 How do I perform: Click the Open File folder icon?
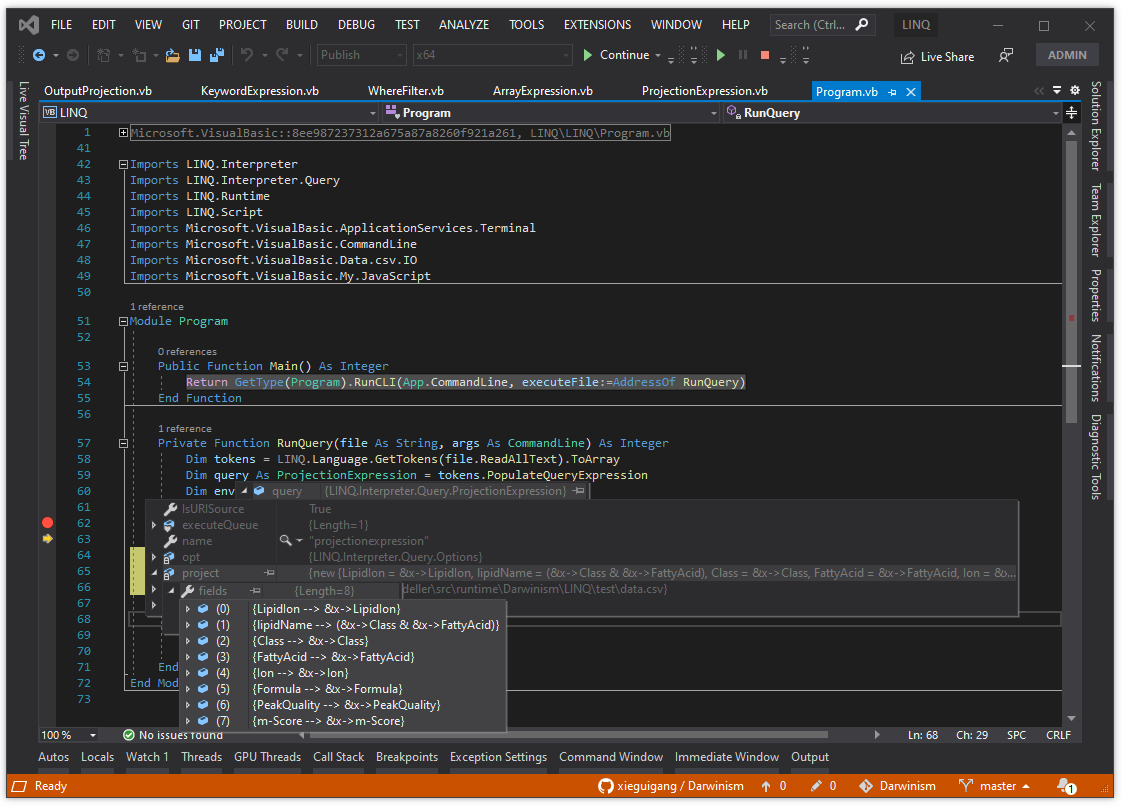(x=173, y=56)
